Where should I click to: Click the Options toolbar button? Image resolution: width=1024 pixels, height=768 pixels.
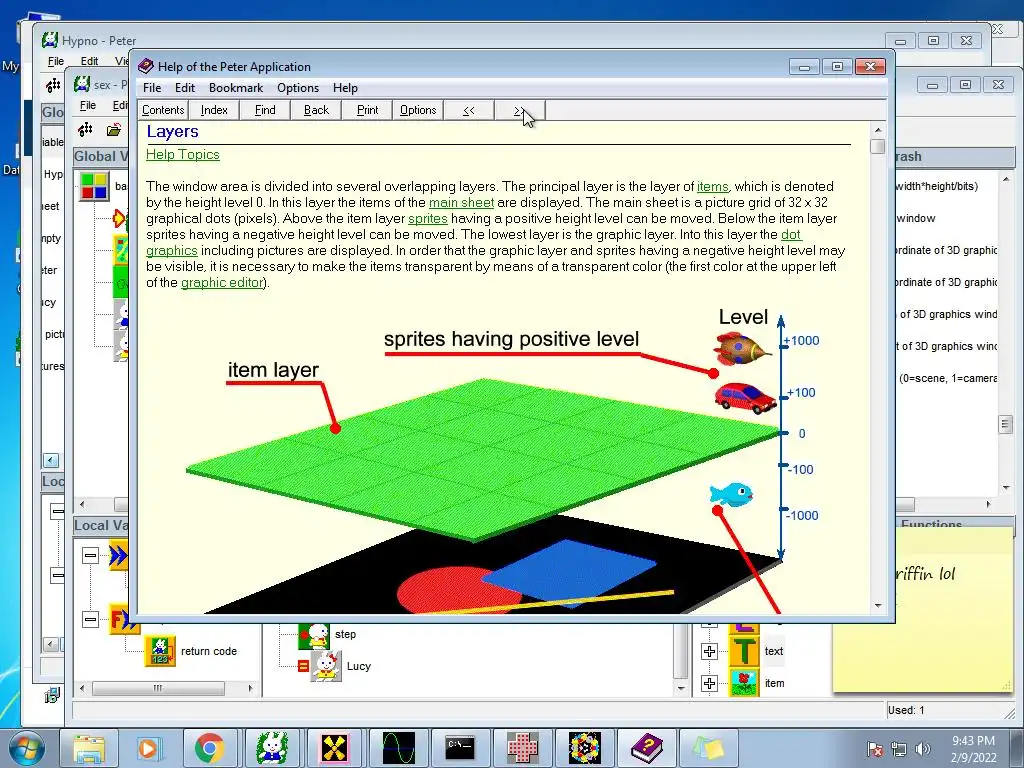tap(418, 110)
